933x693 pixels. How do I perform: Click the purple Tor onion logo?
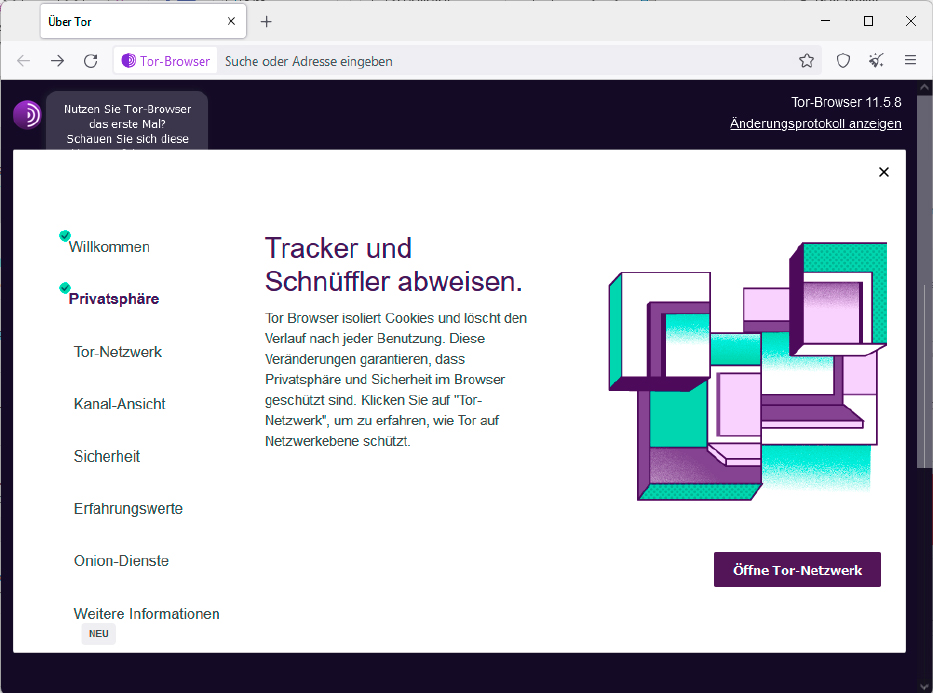click(27, 114)
